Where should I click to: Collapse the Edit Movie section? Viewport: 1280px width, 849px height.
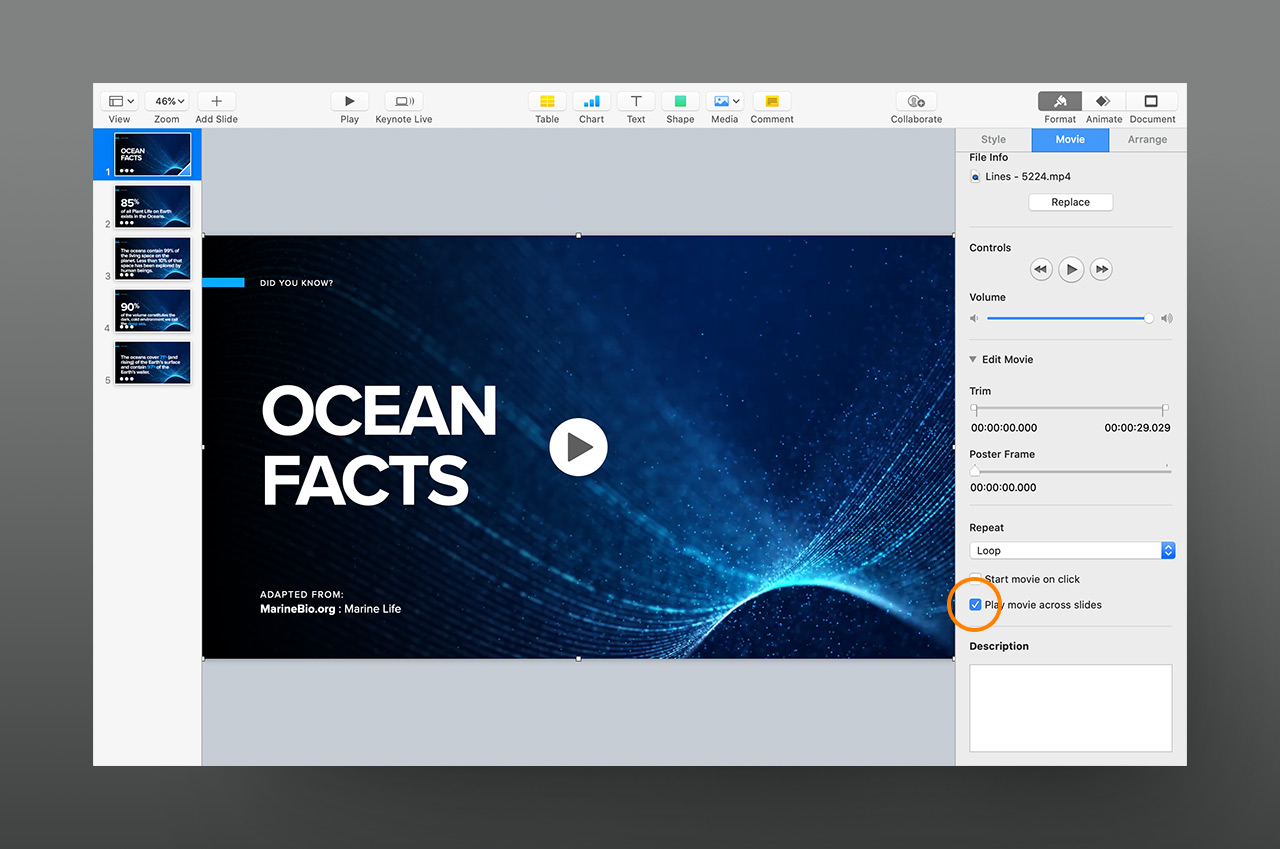click(x=974, y=360)
